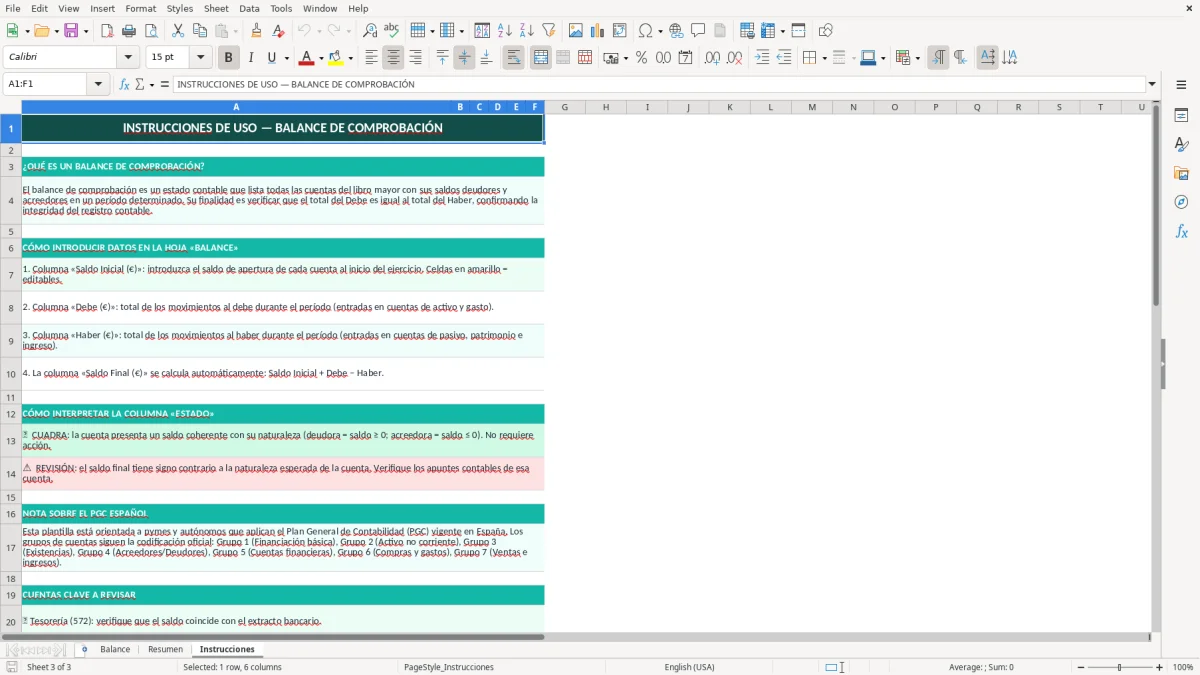The width and height of the screenshot is (1200, 675).
Task: Toggle Italic formatting
Action: [251, 58]
